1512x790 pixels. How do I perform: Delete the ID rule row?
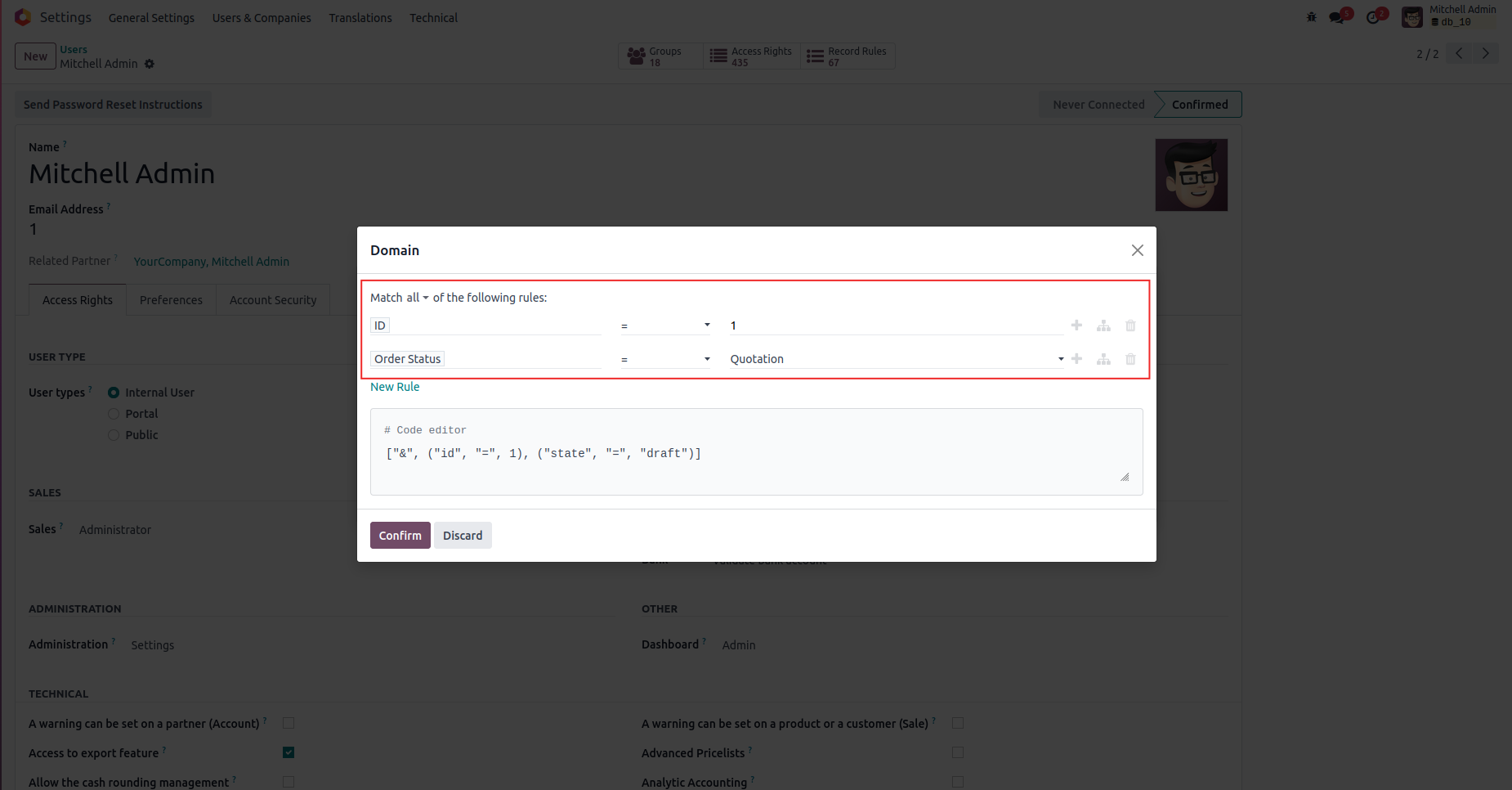[1130, 325]
